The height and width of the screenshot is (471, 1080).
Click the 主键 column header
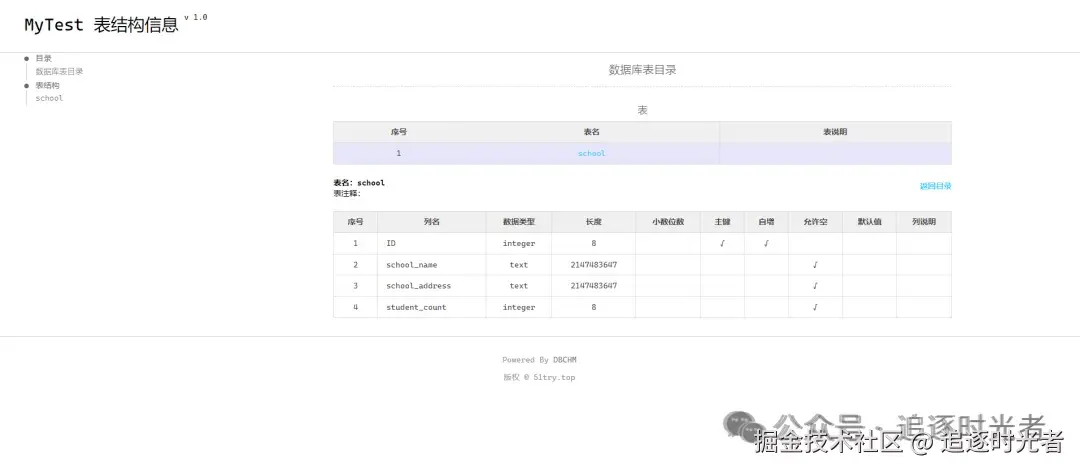(x=723, y=222)
